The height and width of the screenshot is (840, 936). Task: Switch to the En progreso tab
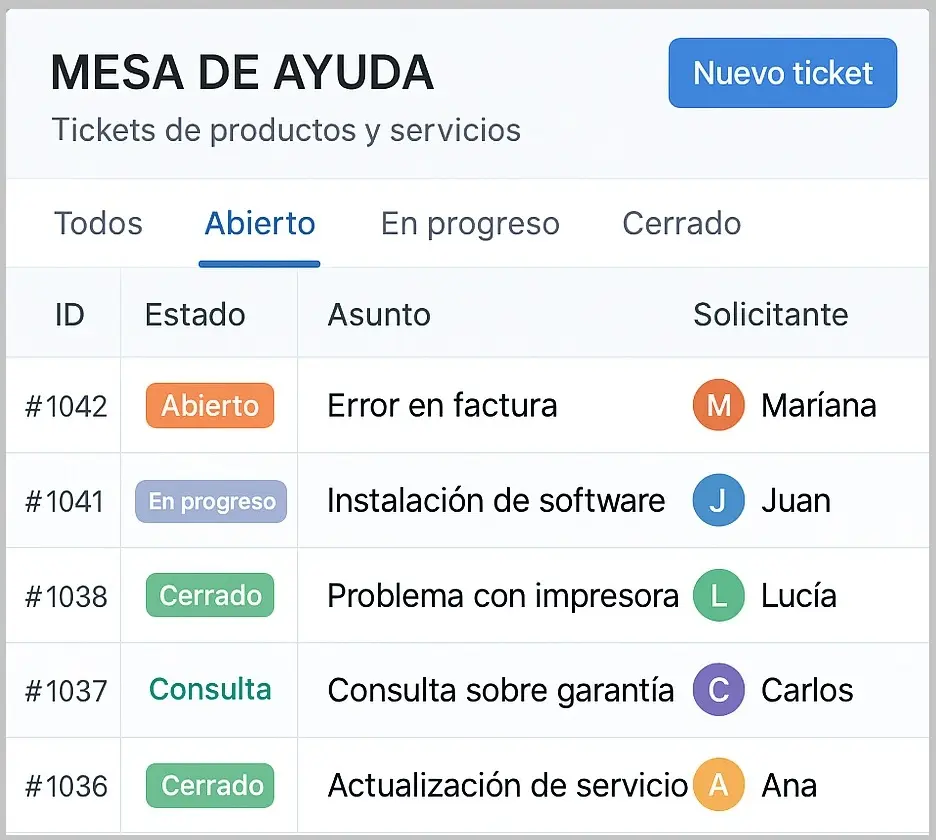(469, 223)
